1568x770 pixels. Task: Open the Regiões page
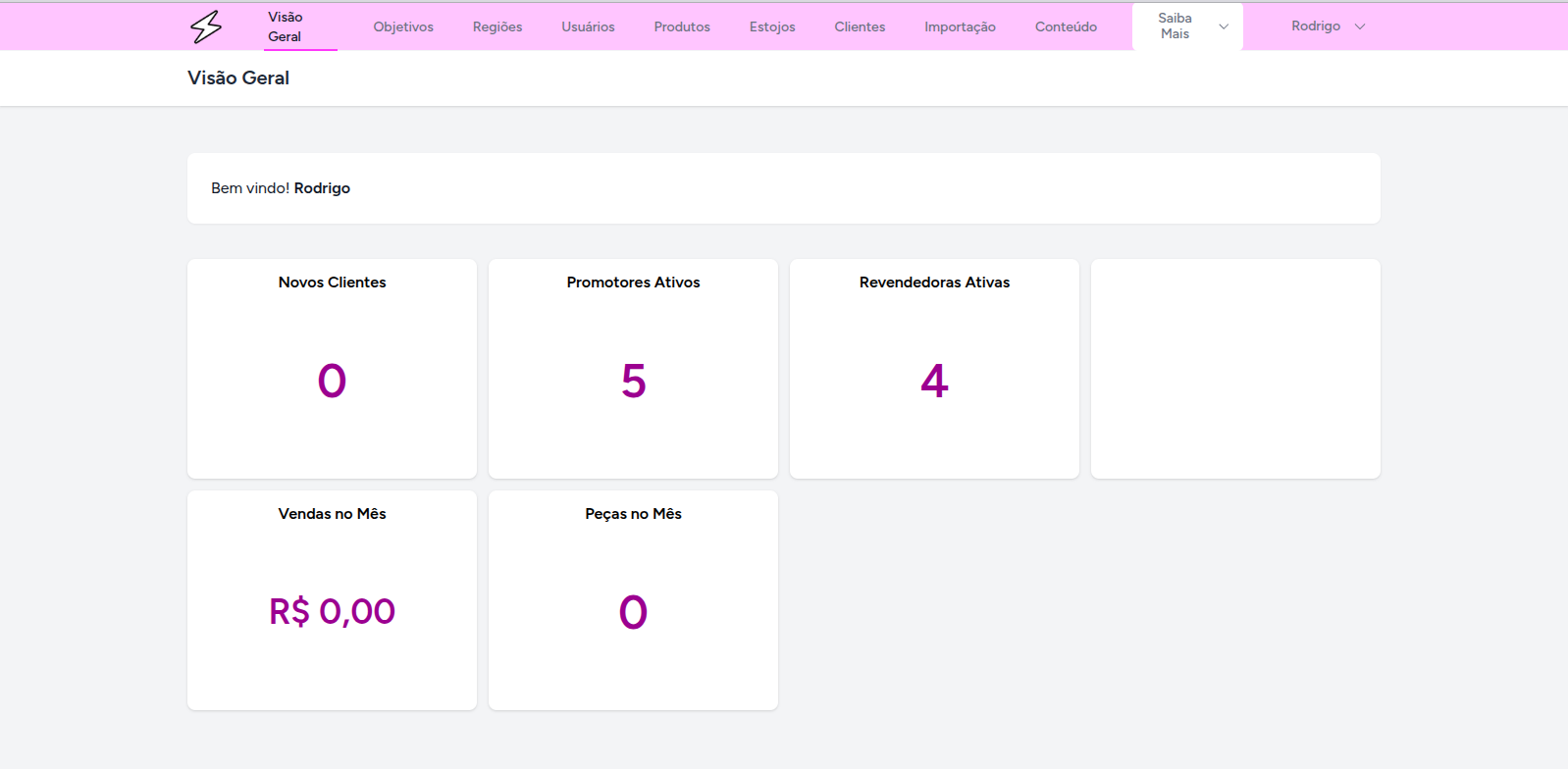coord(497,26)
